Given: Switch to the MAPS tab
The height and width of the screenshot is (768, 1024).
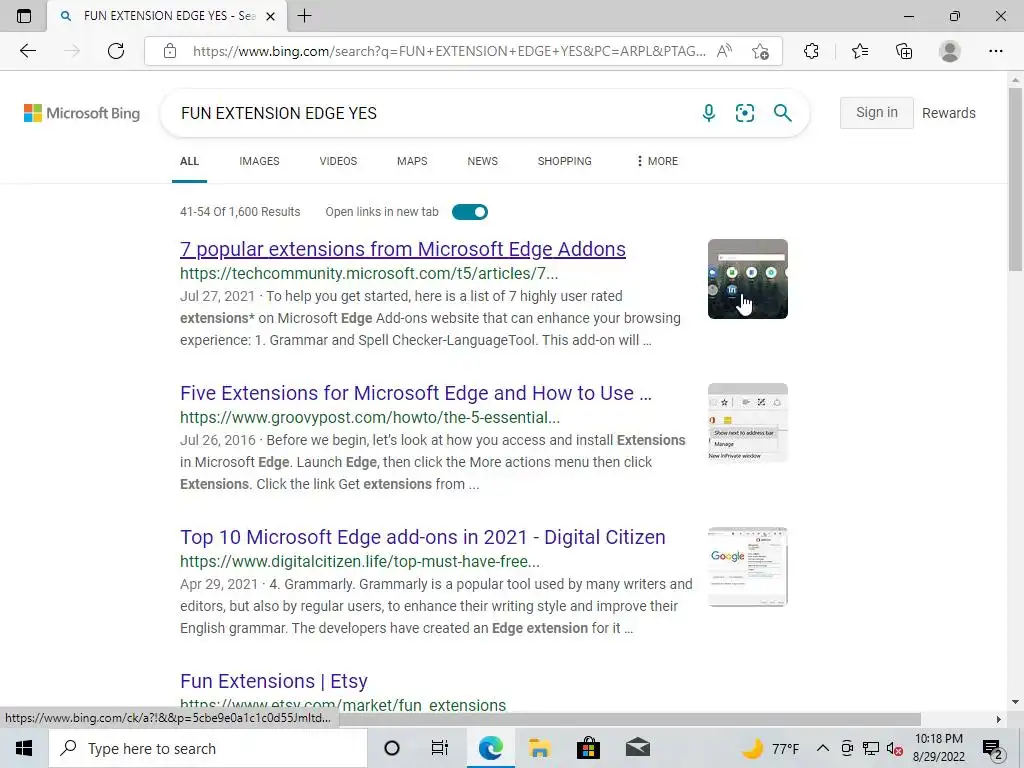Looking at the screenshot, I should tap(412, 161).
